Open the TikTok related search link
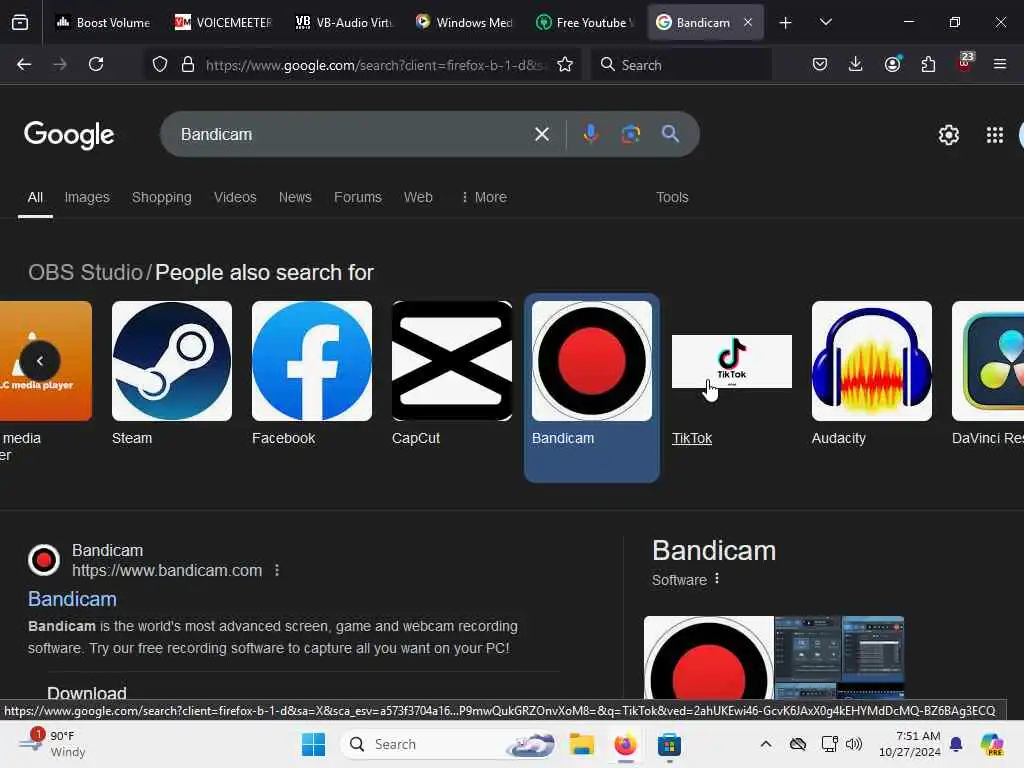Screen dimensions: 1024x768 692,438
